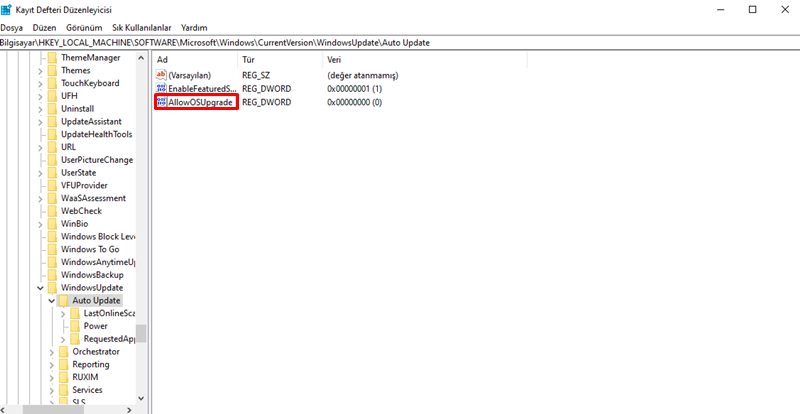Viewport: 800px width, 414px height.
Task: Click the tree pane horizontal scroll-right arrow
Action: [x=129, y=409]
